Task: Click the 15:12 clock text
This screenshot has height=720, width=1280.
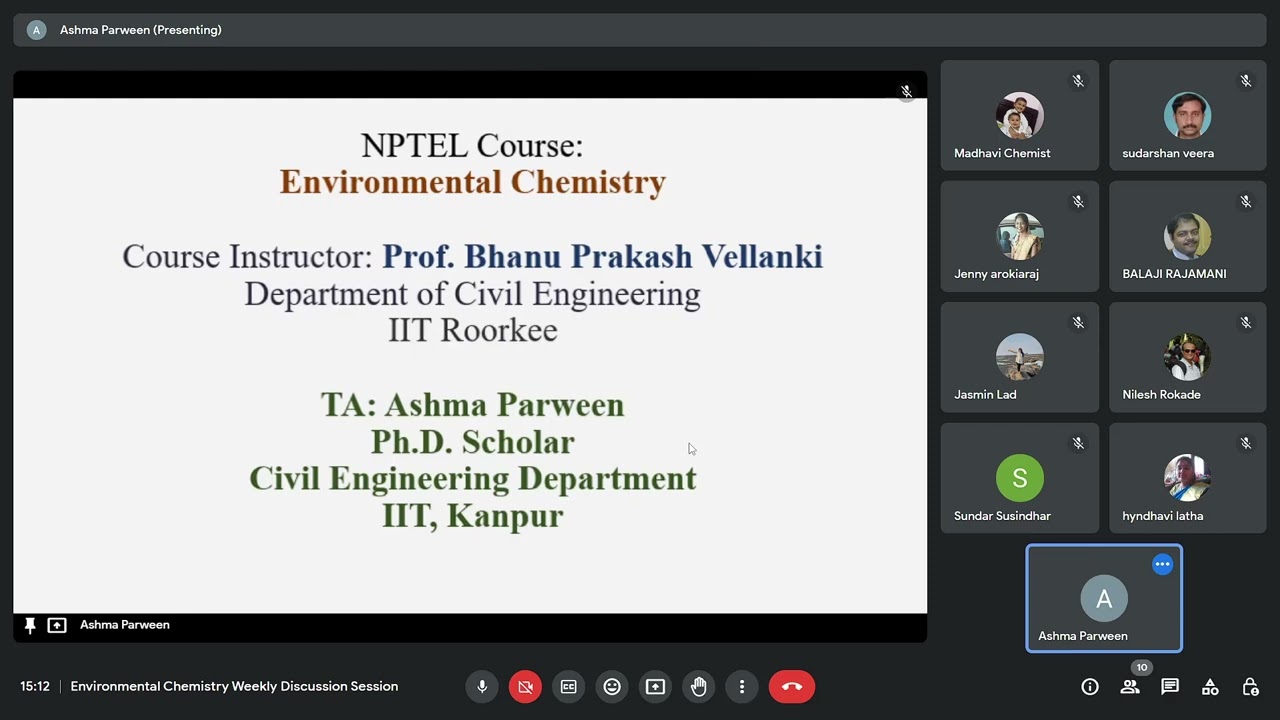Action: pyautogui.click(x=35, y=687)
